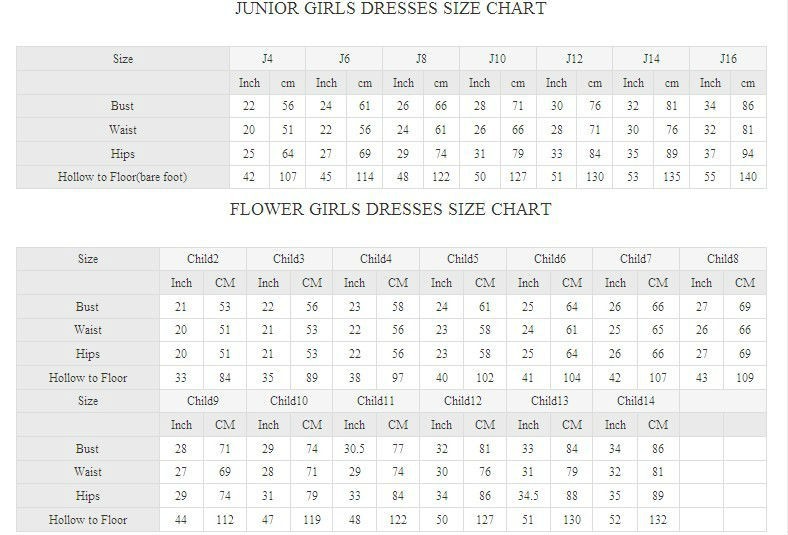
Task: Select the J12 size column header
Action: [x=574, y=59]
